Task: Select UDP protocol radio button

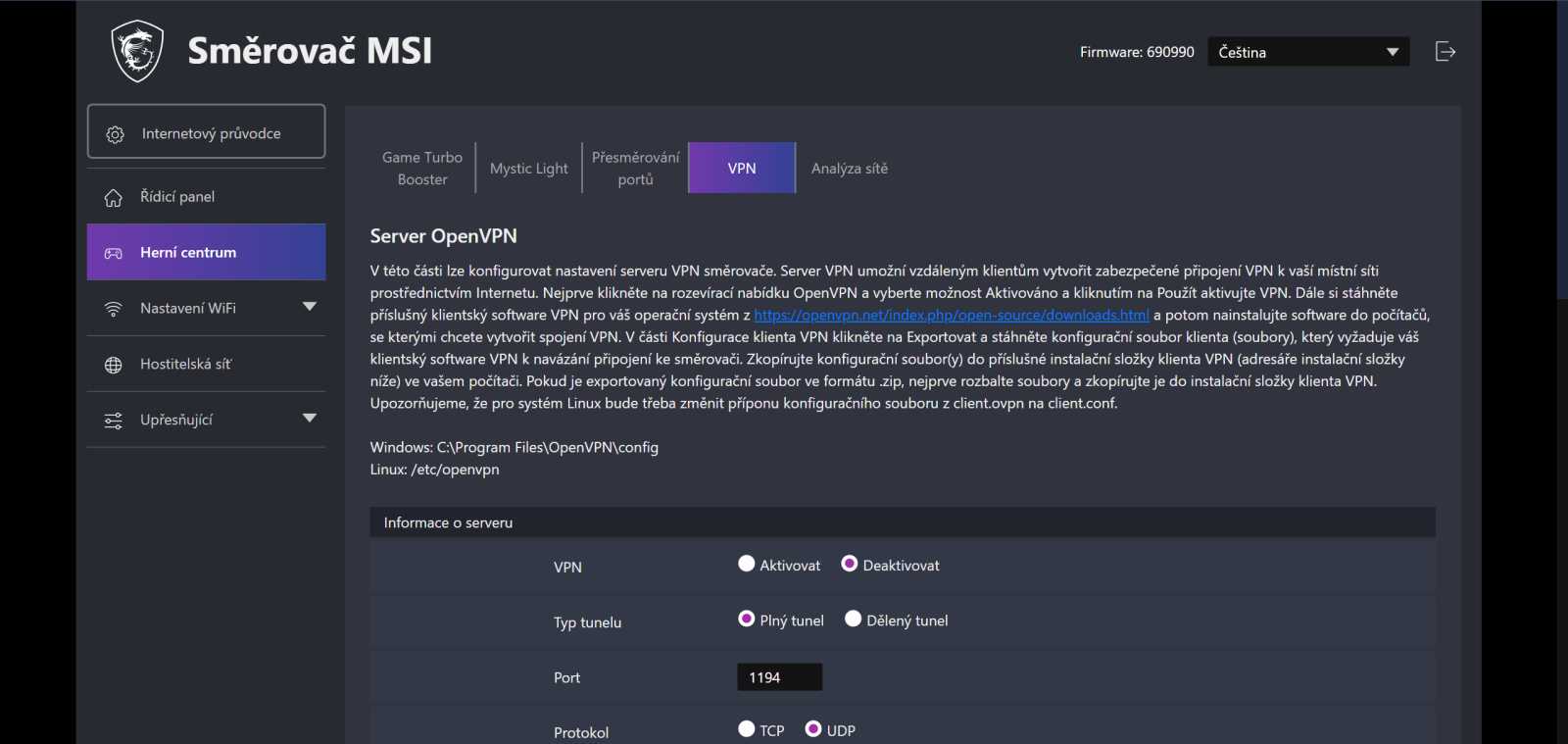Action: pyautogui.click(x=813, y=729)
